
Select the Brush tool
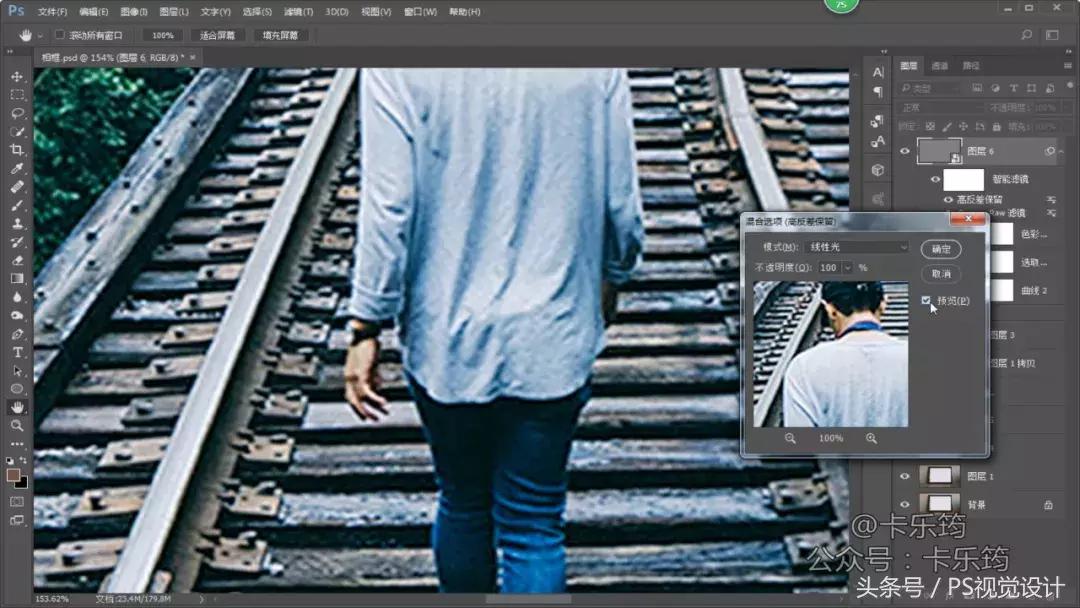tap(17, 205)
